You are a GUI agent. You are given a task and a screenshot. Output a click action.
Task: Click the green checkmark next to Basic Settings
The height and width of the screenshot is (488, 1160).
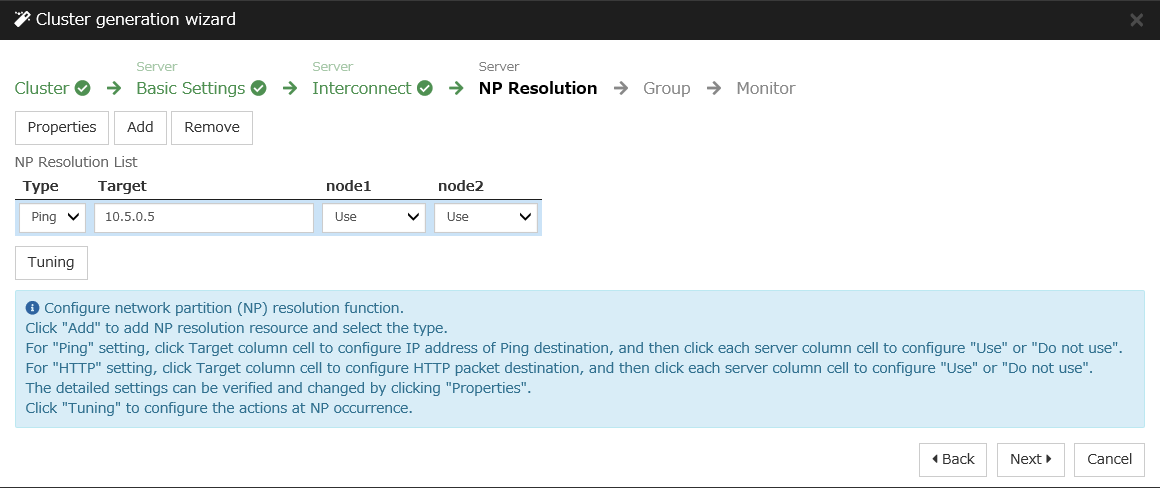[259, 88]
